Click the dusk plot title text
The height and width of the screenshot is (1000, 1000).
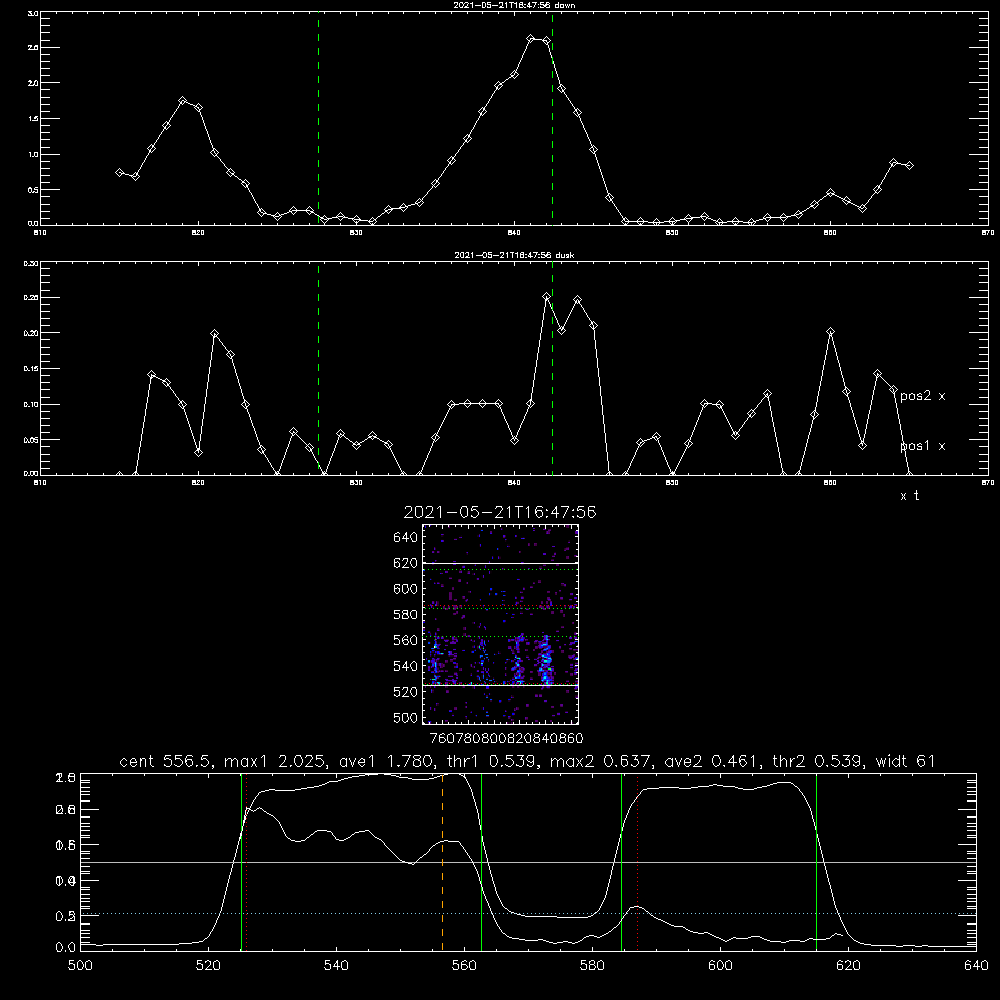click(514, 255)
